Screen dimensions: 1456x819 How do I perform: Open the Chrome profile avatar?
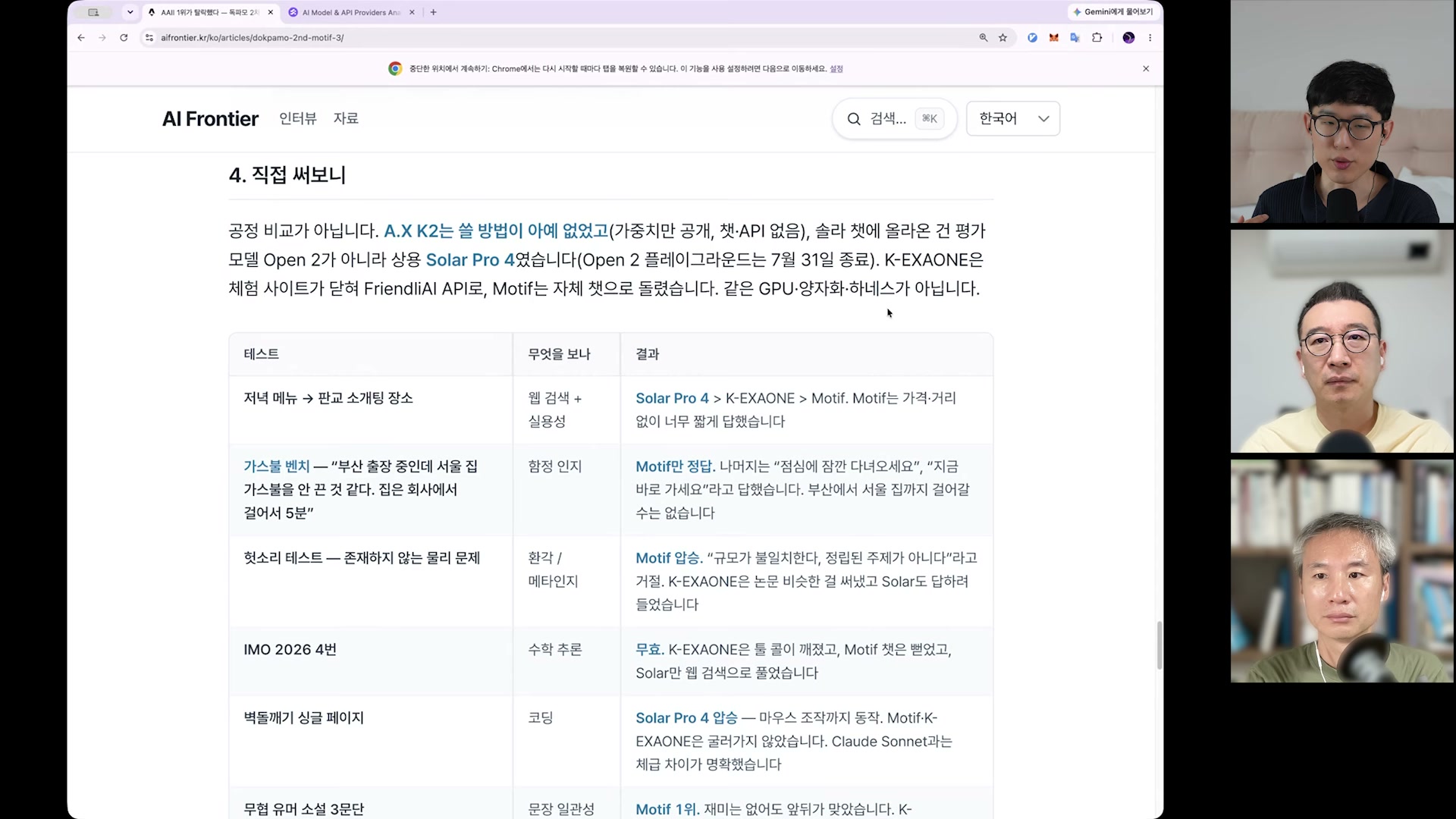1128,37
